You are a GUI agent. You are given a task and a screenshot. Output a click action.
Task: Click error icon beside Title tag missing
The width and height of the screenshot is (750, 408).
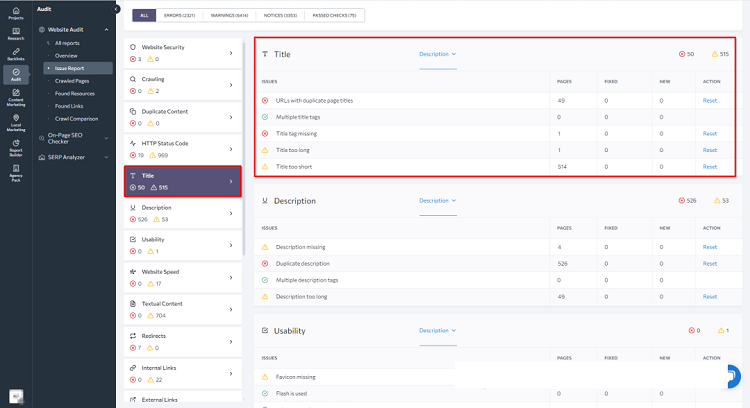(x=265, y=133)
